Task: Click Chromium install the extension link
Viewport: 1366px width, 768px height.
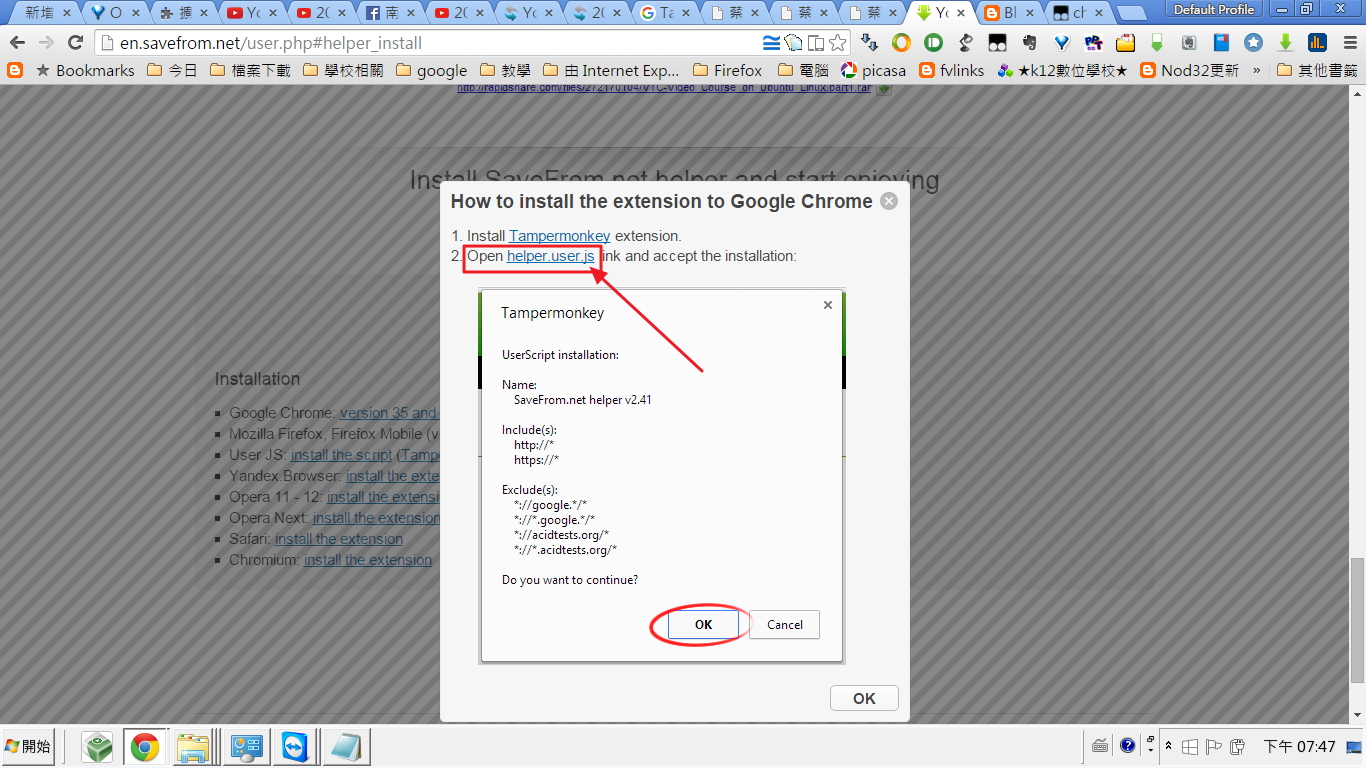Action: point(368,560)
